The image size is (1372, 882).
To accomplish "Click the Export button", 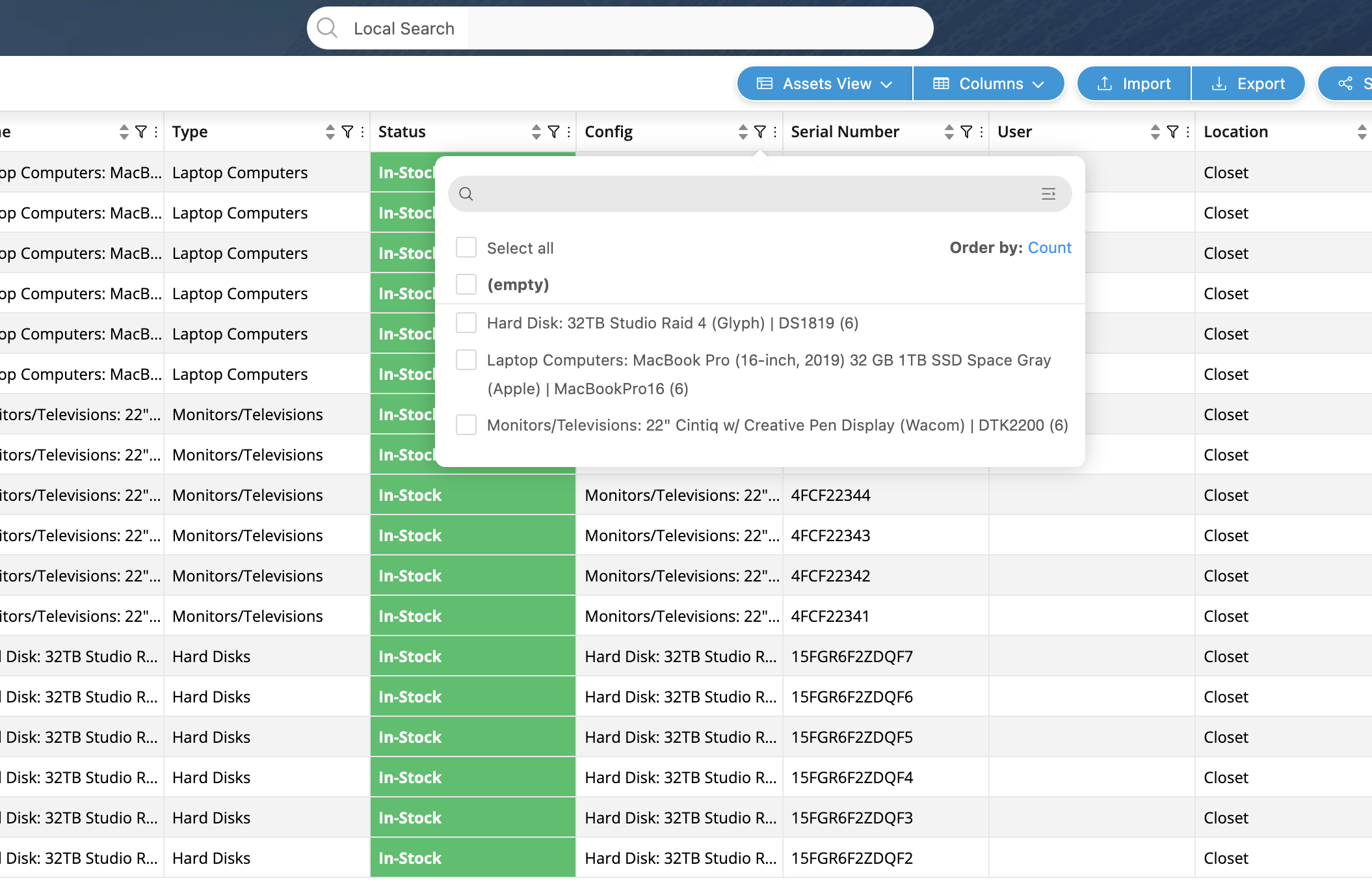I will click(x=1248, y=83).
